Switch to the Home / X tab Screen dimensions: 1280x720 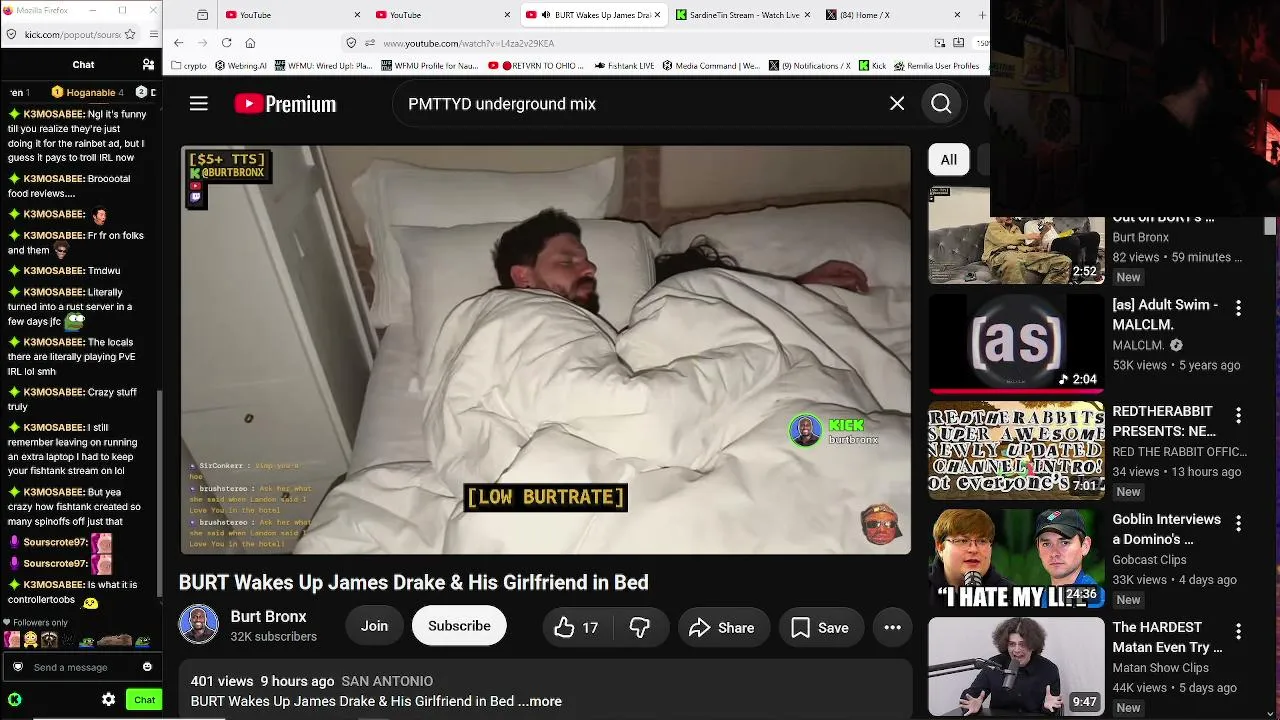click(x=892, y=15)
